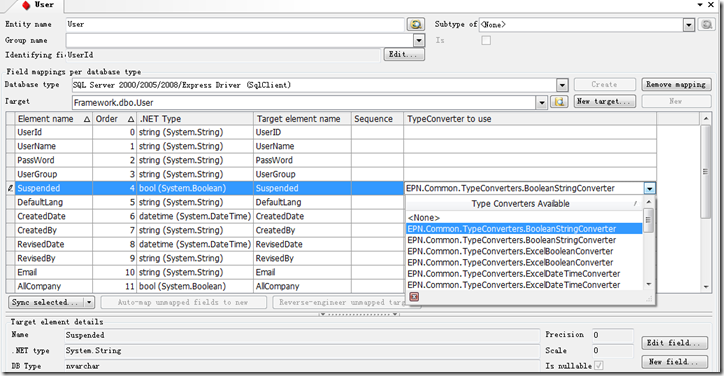Sort by Order column header

[115, 119]
